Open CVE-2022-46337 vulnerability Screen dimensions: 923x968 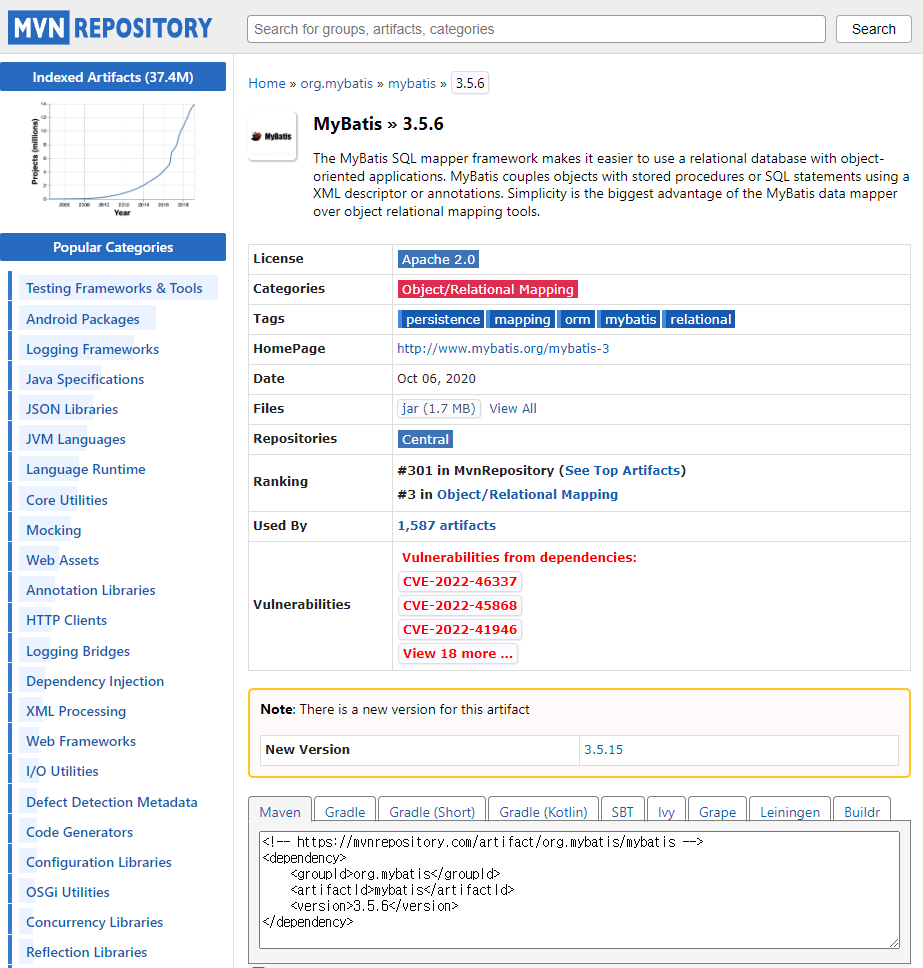(460, 582)
